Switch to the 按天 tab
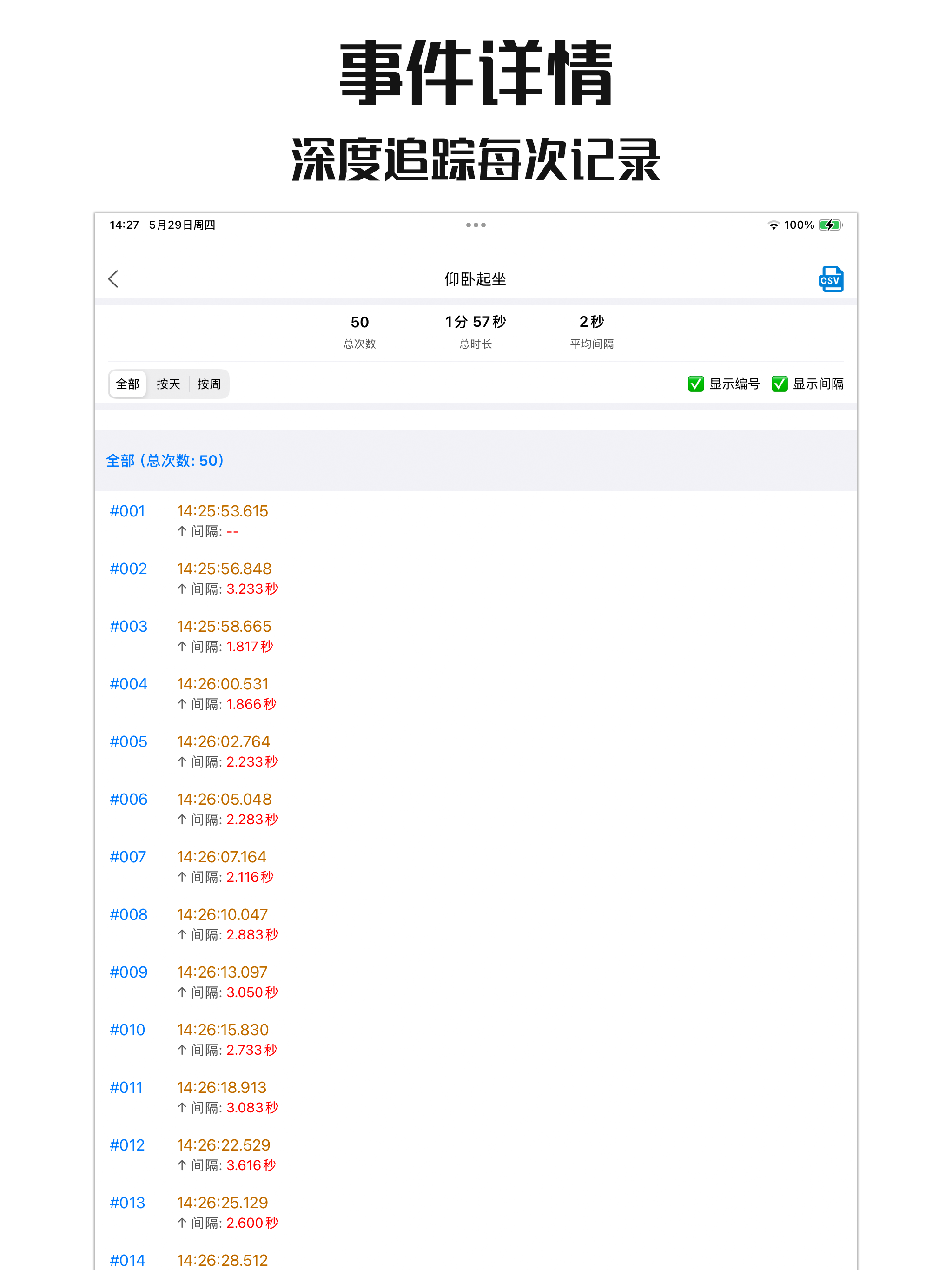 (168, 384)
